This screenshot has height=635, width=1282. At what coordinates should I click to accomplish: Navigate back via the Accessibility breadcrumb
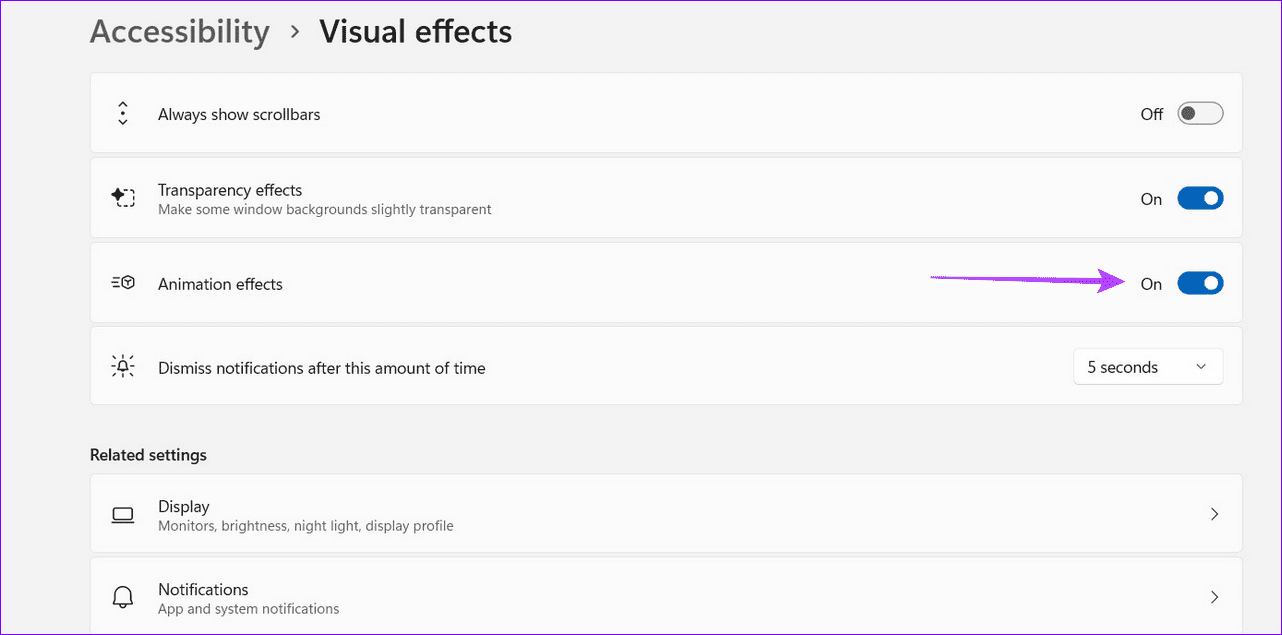click(179, 31)
